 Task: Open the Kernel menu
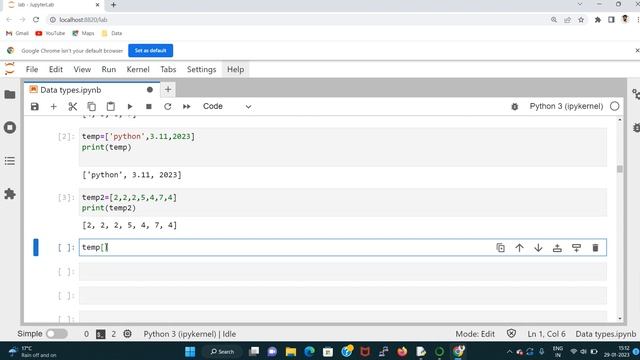[138, 69]
